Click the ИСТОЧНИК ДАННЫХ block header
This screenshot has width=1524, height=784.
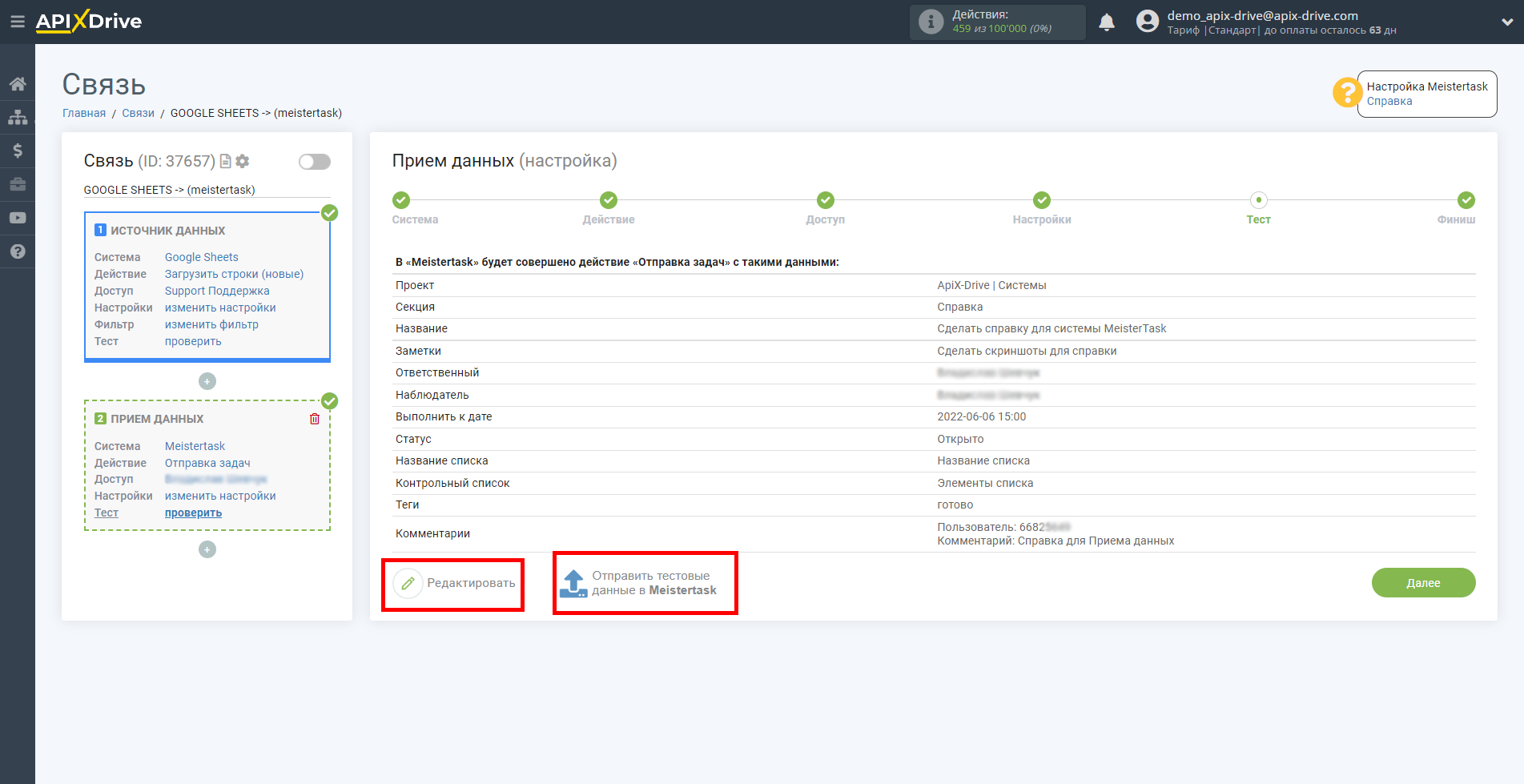[167, 231]
